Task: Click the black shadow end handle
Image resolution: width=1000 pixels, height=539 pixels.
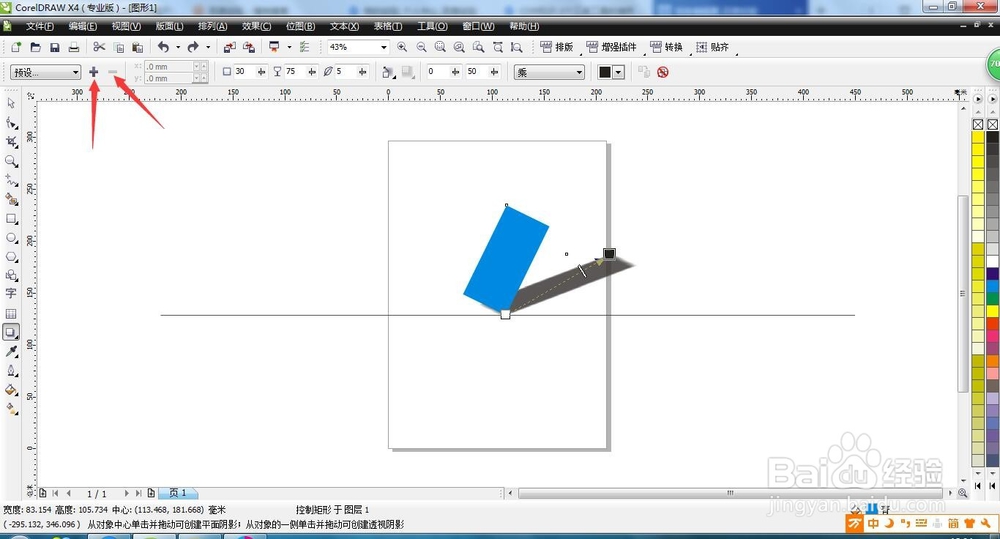Action: click(x=609, y=254)
